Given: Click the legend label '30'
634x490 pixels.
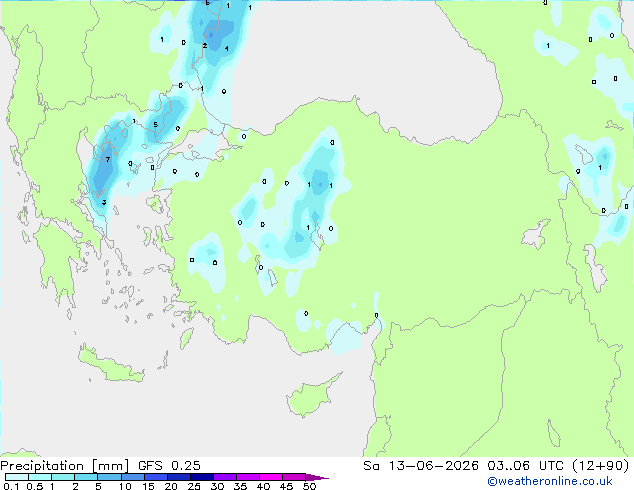Looking at the screenshot, I should [217, 486].
